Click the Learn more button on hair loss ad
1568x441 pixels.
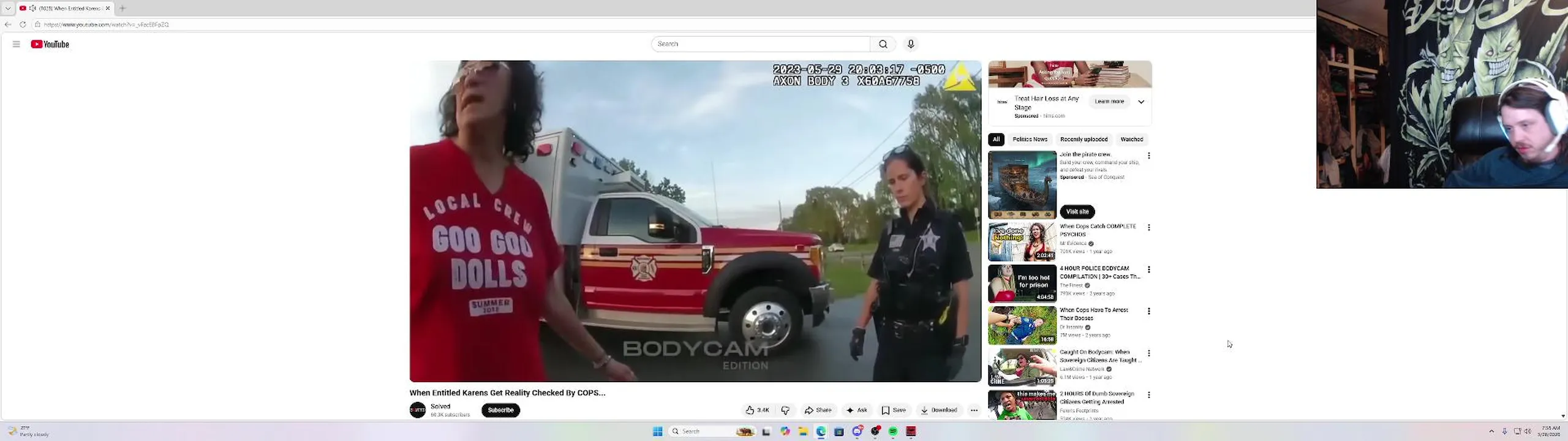pyautogui.click(x=1109, y=102)
